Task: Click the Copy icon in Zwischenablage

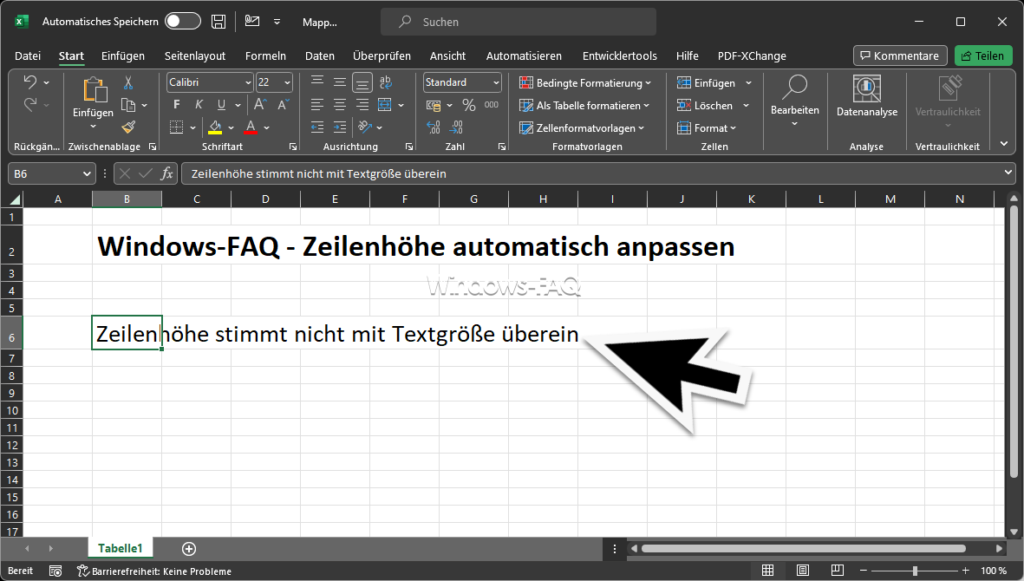Action: pos(128,105)
